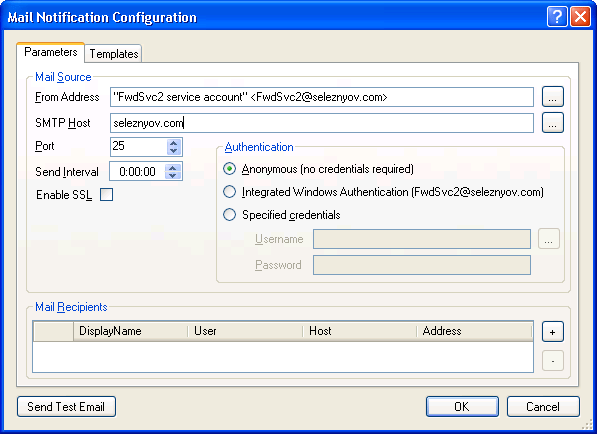Viewport: 597px width, 434px height.
Task: Increase the Port value with up arrow
Action: 174,143
